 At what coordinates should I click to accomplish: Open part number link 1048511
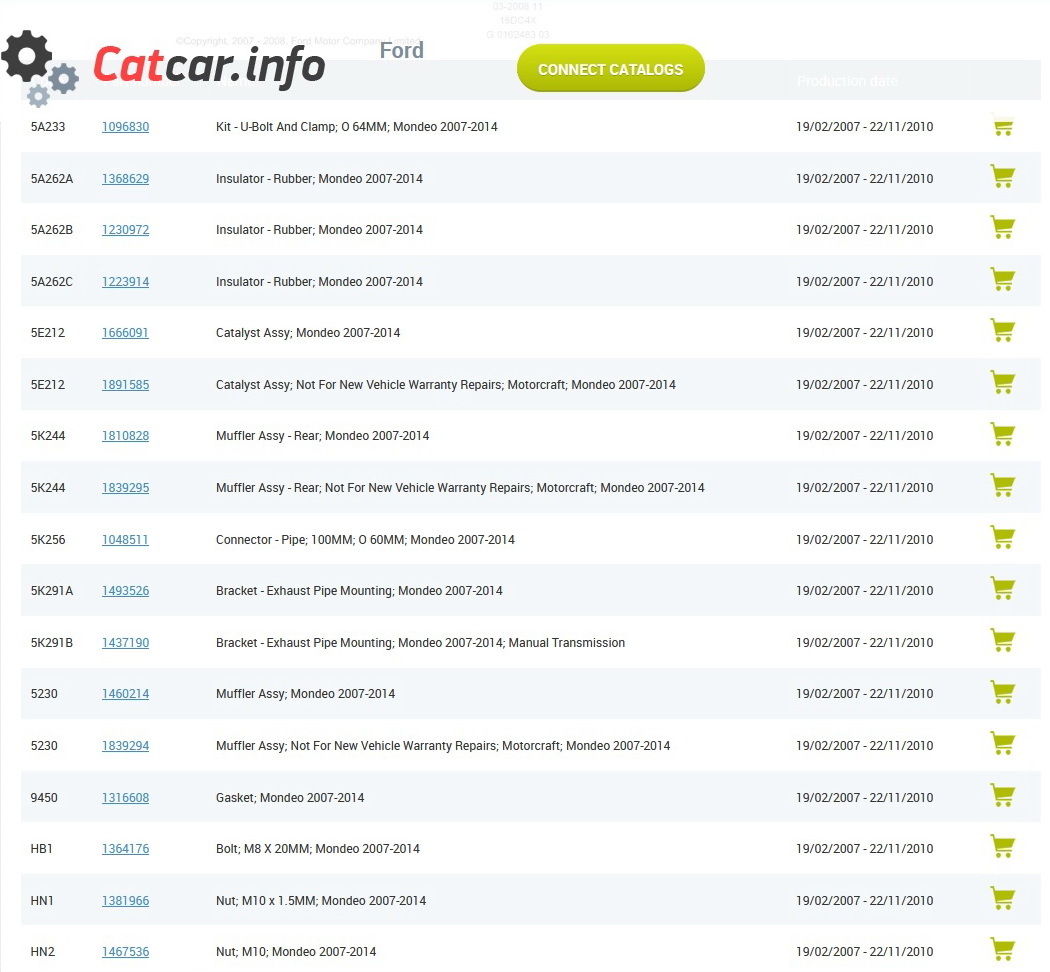[x=125, y=540]
